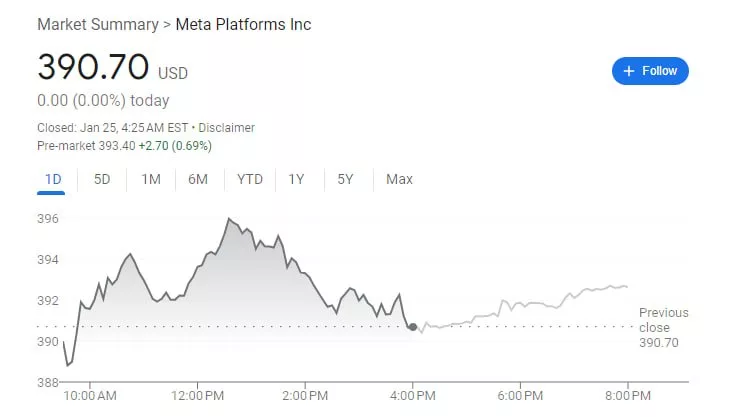This screenshot has width=734, height=417.
Task: Click the Disclaimer link
Action: click(x=227, y=128)
